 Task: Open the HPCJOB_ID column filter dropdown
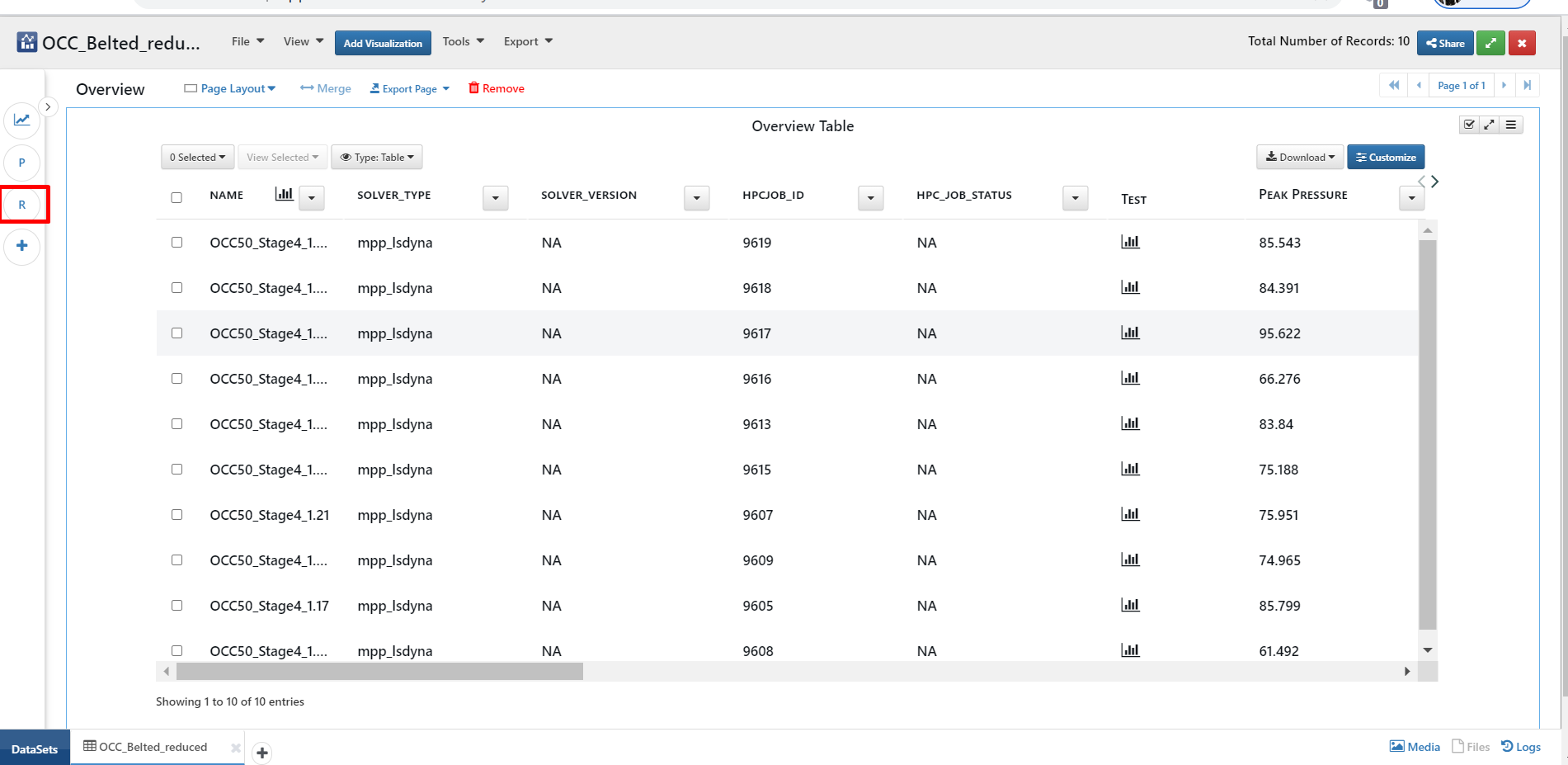pyautogui.click(x=871, y=198)
